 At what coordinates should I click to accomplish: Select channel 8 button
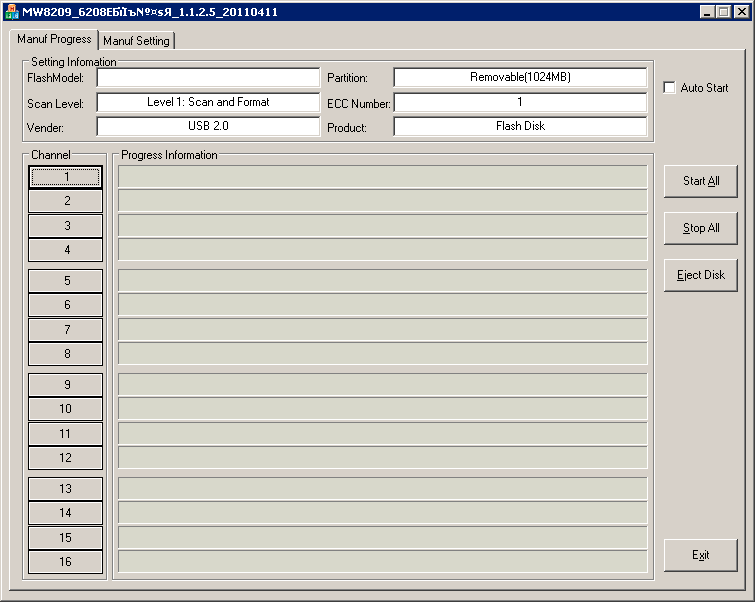pos(65,354)
